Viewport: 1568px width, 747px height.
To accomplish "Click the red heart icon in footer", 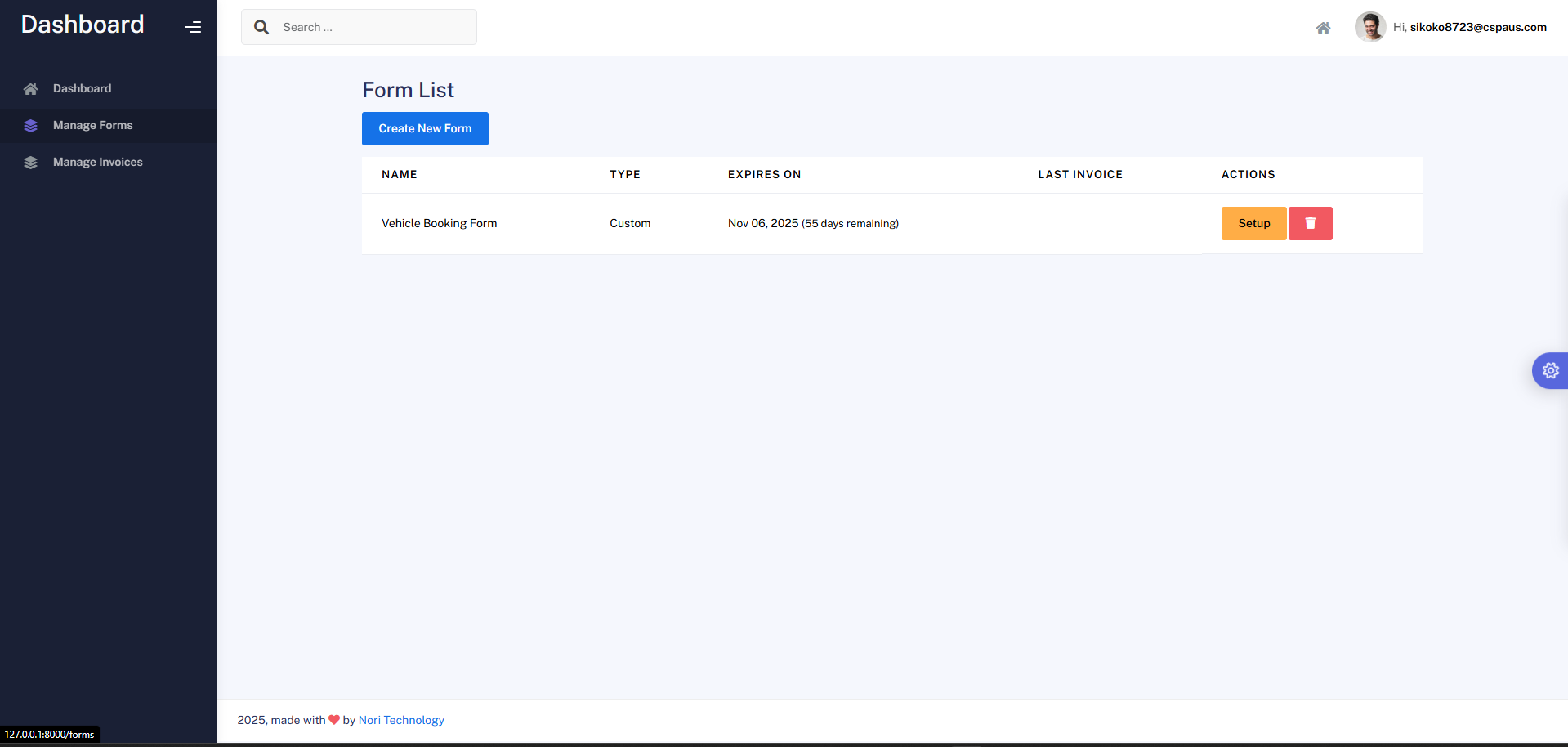I will click(x=333, y=720).
